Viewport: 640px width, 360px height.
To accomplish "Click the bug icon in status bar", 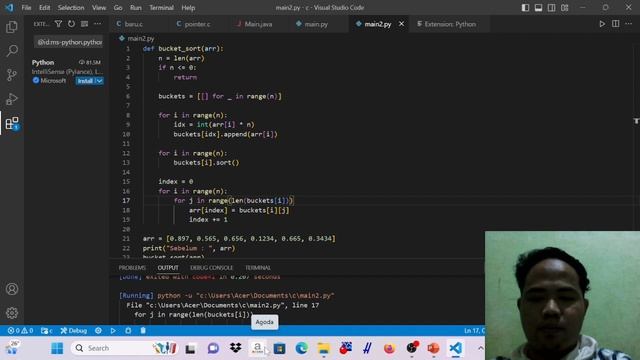I will click(128, 331).
